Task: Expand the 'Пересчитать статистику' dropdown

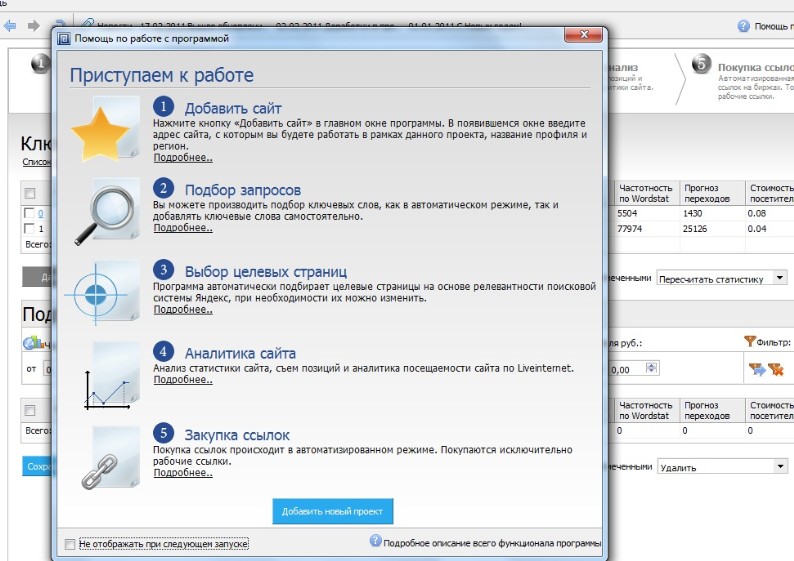Action: (x=780, y=278)
